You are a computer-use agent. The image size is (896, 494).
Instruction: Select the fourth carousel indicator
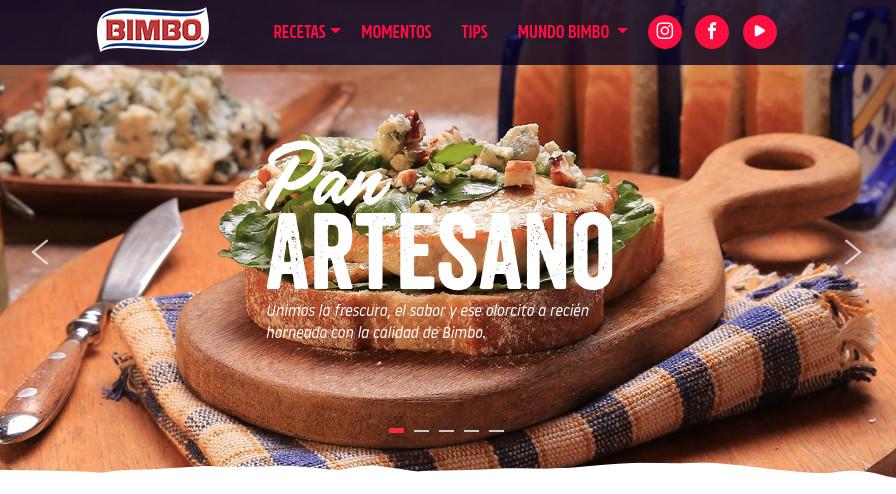(471, 431)
